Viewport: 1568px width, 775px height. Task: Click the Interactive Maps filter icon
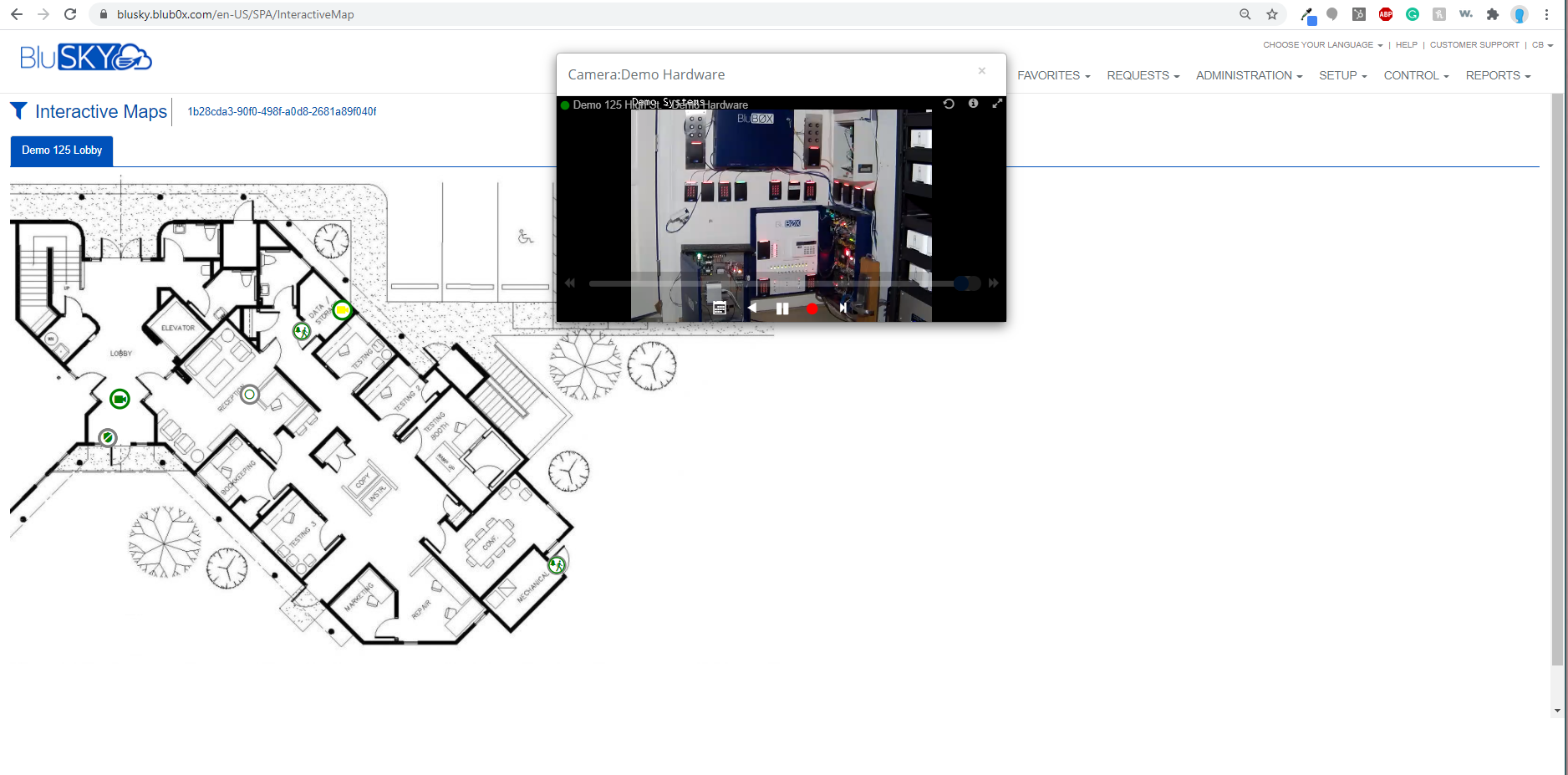pyautogui.click(x=18, y=111)
